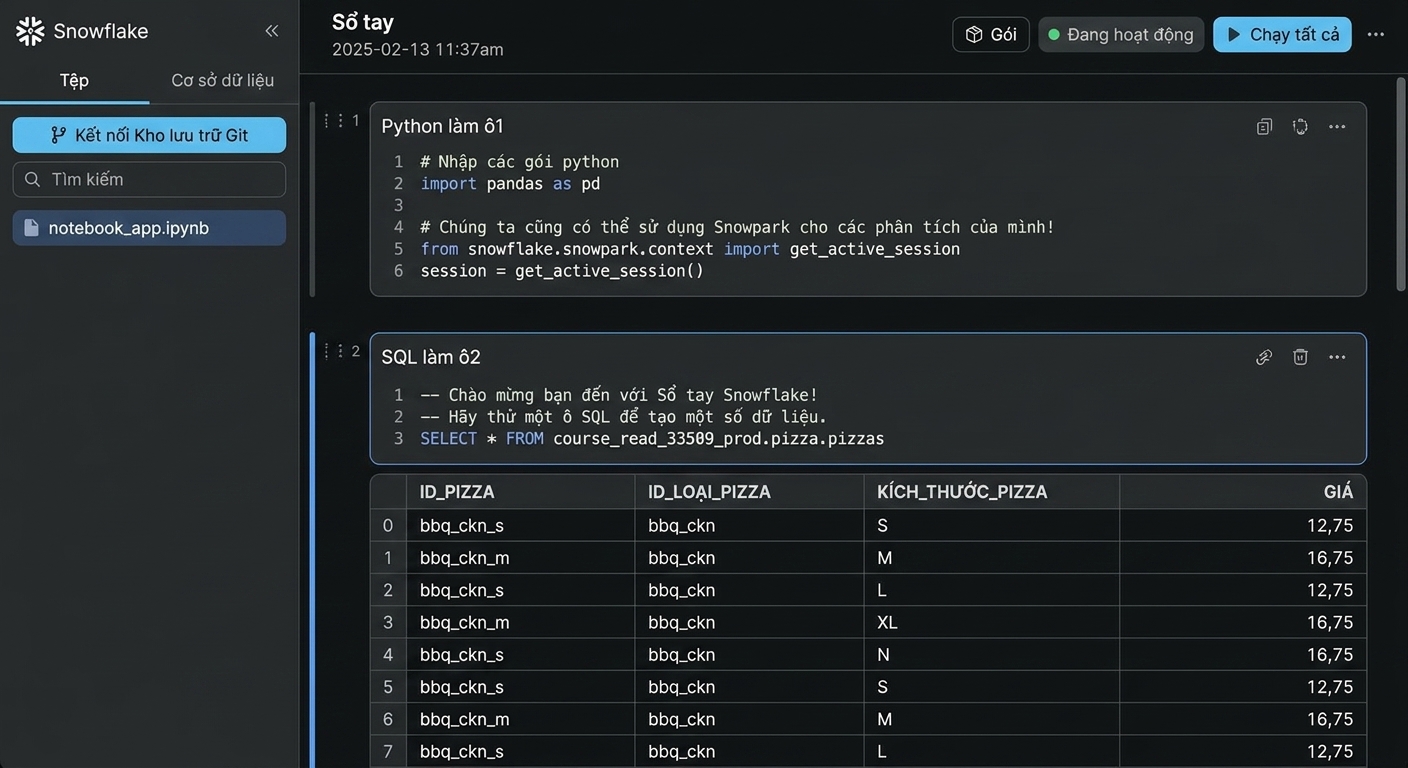
Task: Delete cell ô2 with trash icon
Action: [x=1300, y=357]
